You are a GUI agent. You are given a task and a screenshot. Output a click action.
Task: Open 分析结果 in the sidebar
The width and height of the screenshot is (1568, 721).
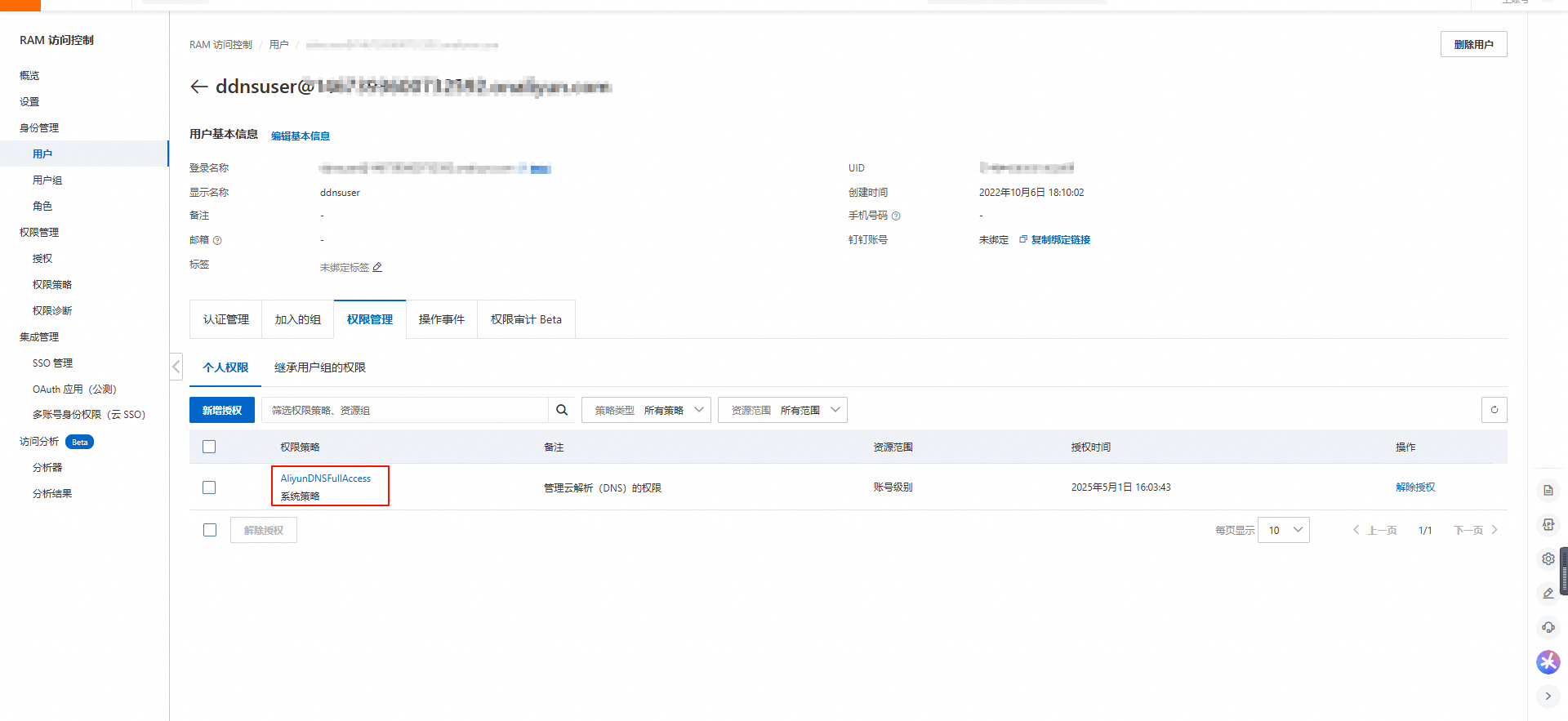click(52, 493)
